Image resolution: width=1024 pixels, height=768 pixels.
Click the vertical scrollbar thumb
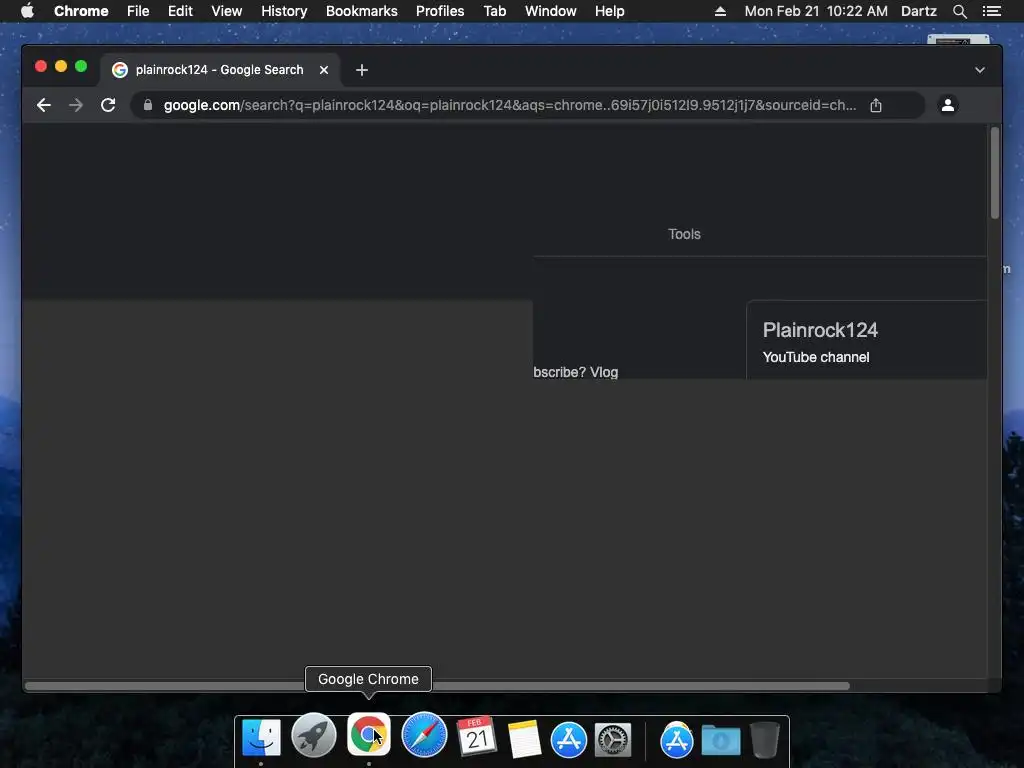995,173
